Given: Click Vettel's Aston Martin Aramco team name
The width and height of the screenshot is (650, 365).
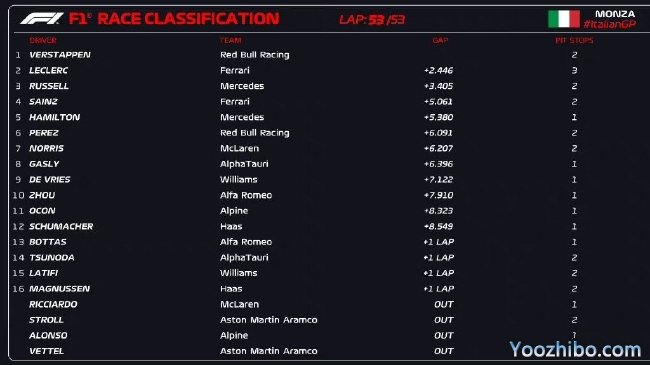Looking at the screenshot, I should click(x=269, y=351).
